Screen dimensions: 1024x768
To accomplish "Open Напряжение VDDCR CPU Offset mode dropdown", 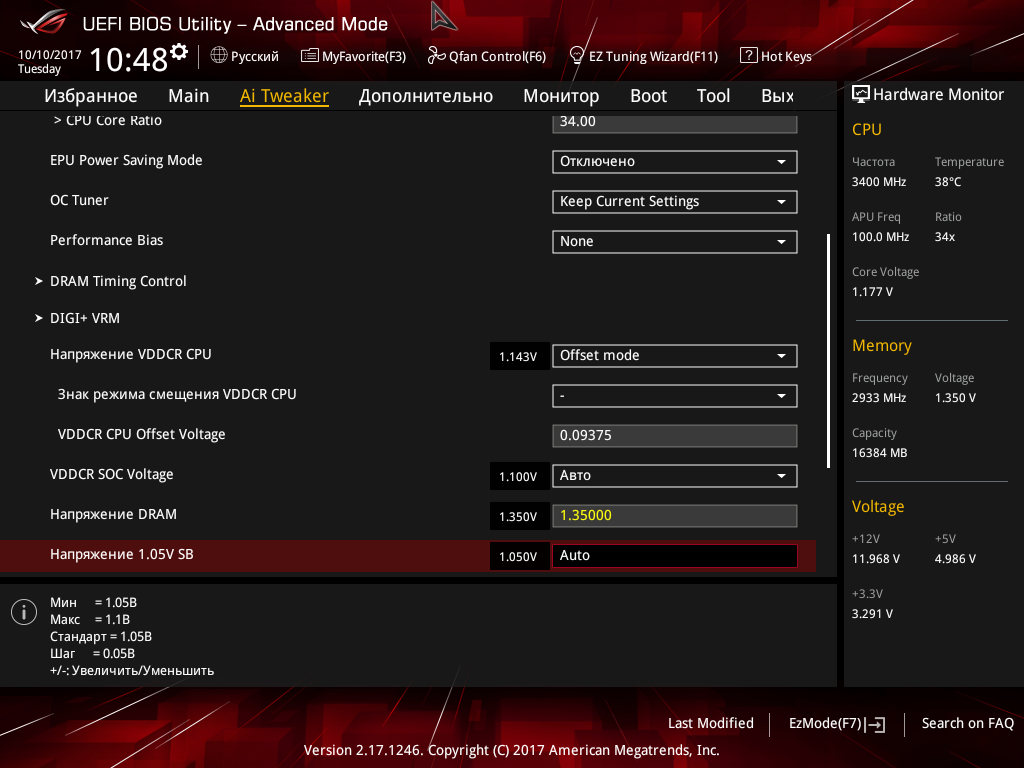I will (675, 356).
